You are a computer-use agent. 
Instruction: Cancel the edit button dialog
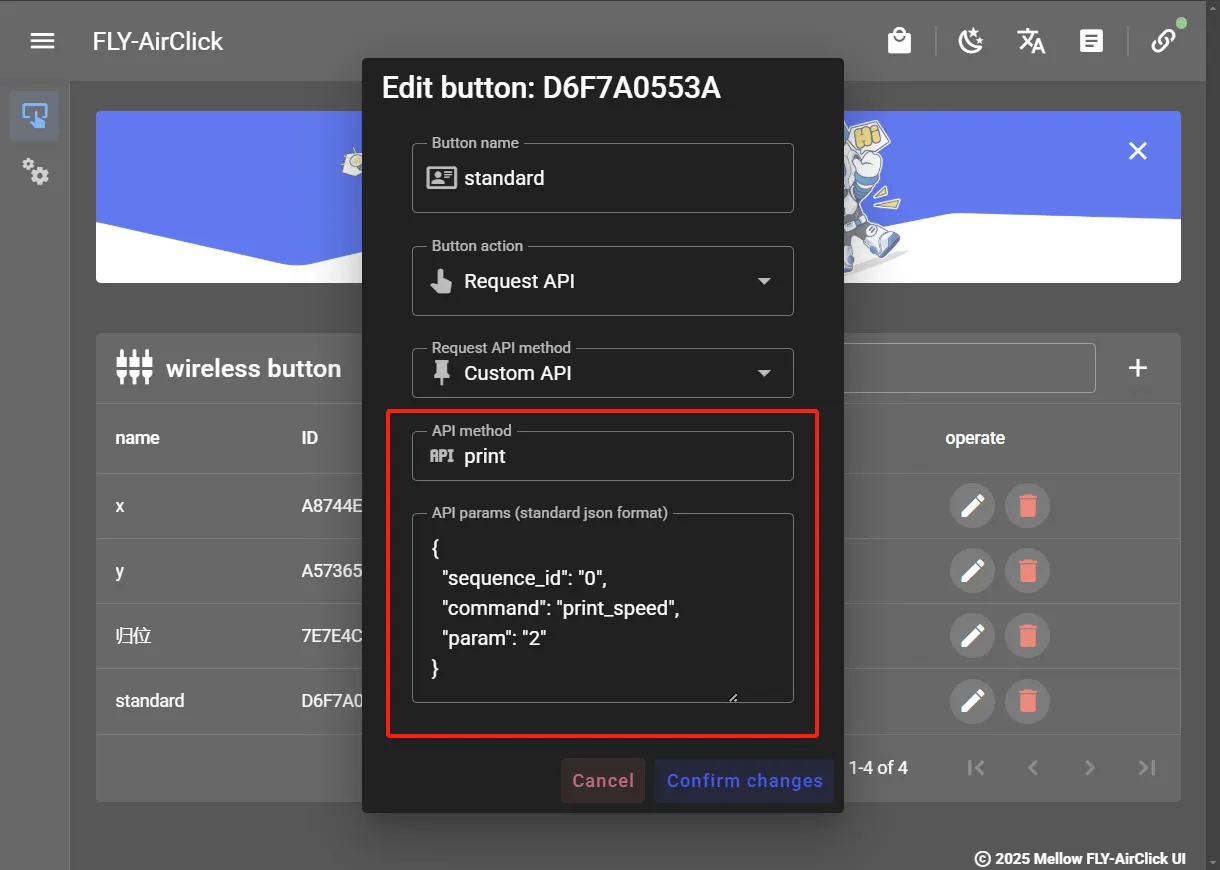pos(603,781)
